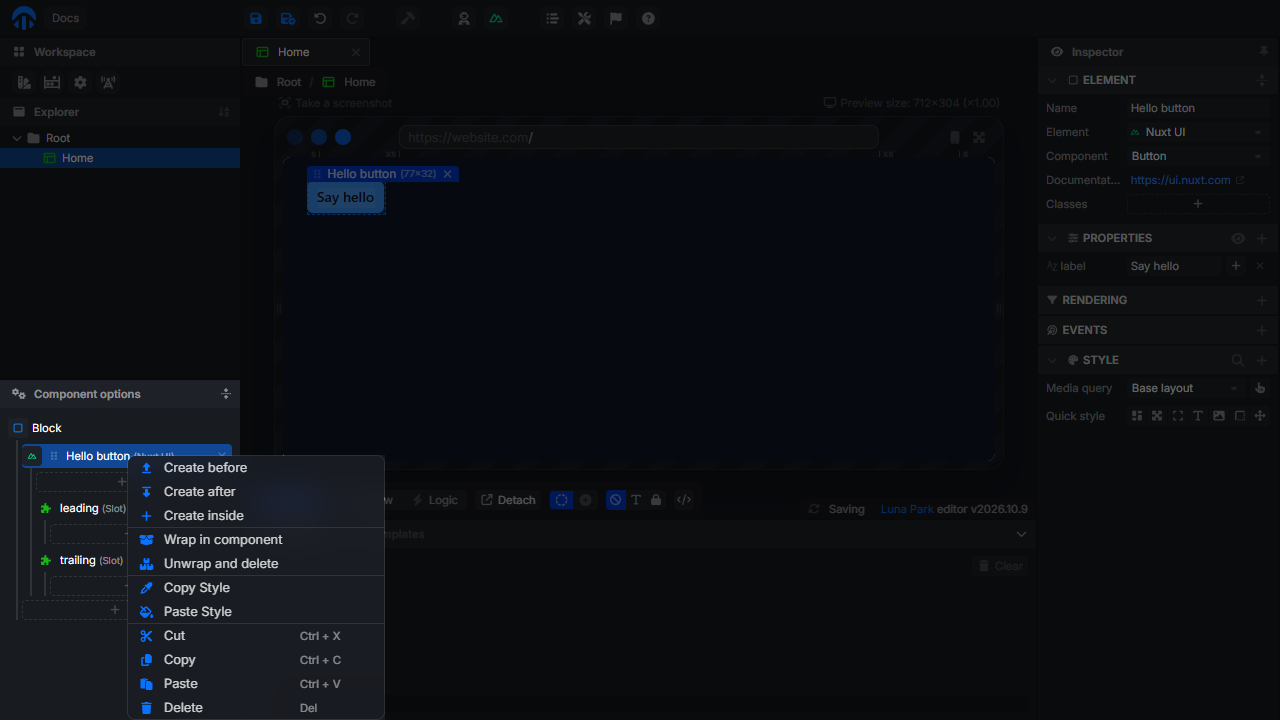Click the Quick style move arrows icon

tap(1260, 416)
